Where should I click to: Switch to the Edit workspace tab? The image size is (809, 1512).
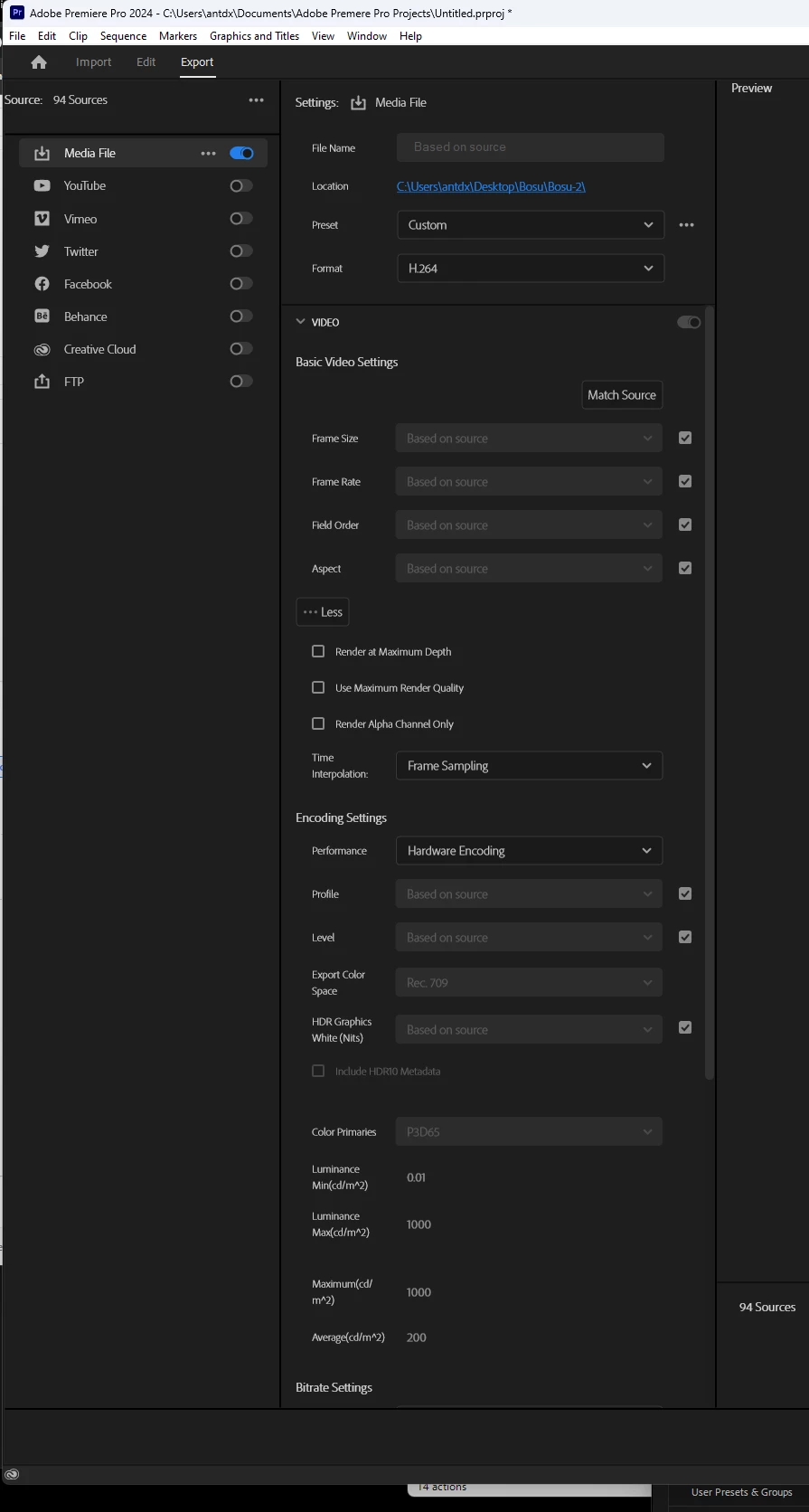[146, 62]
